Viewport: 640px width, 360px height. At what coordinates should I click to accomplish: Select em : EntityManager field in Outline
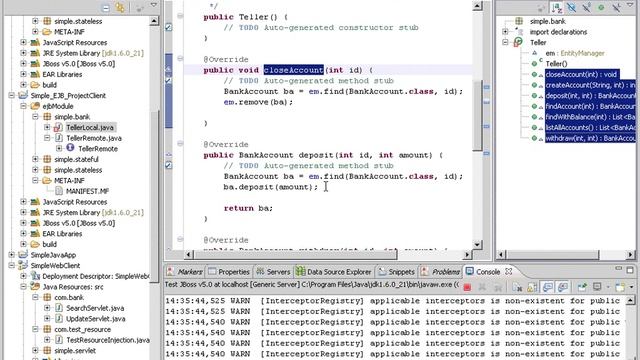575,53
